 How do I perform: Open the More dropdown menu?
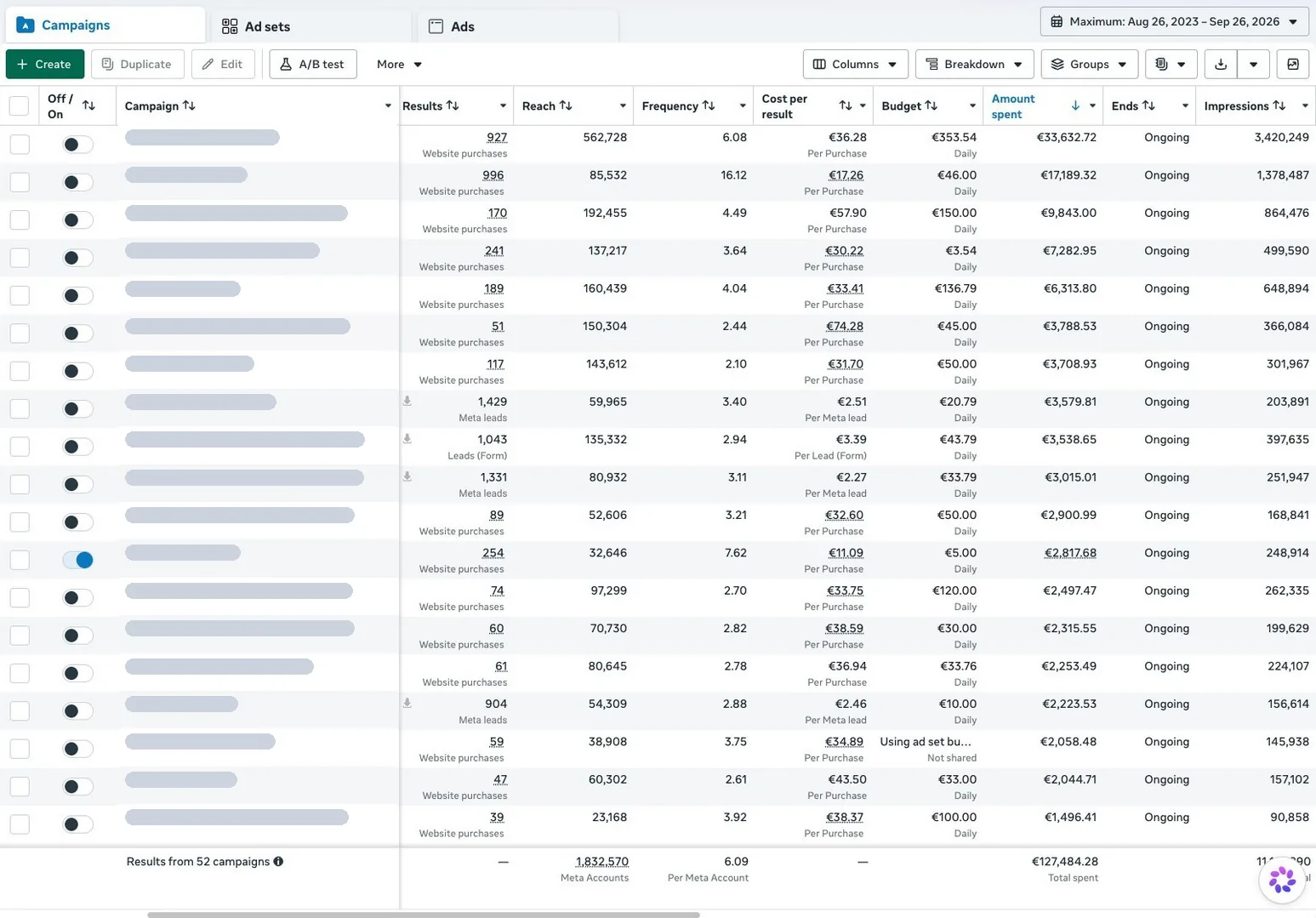pos(399,64)
